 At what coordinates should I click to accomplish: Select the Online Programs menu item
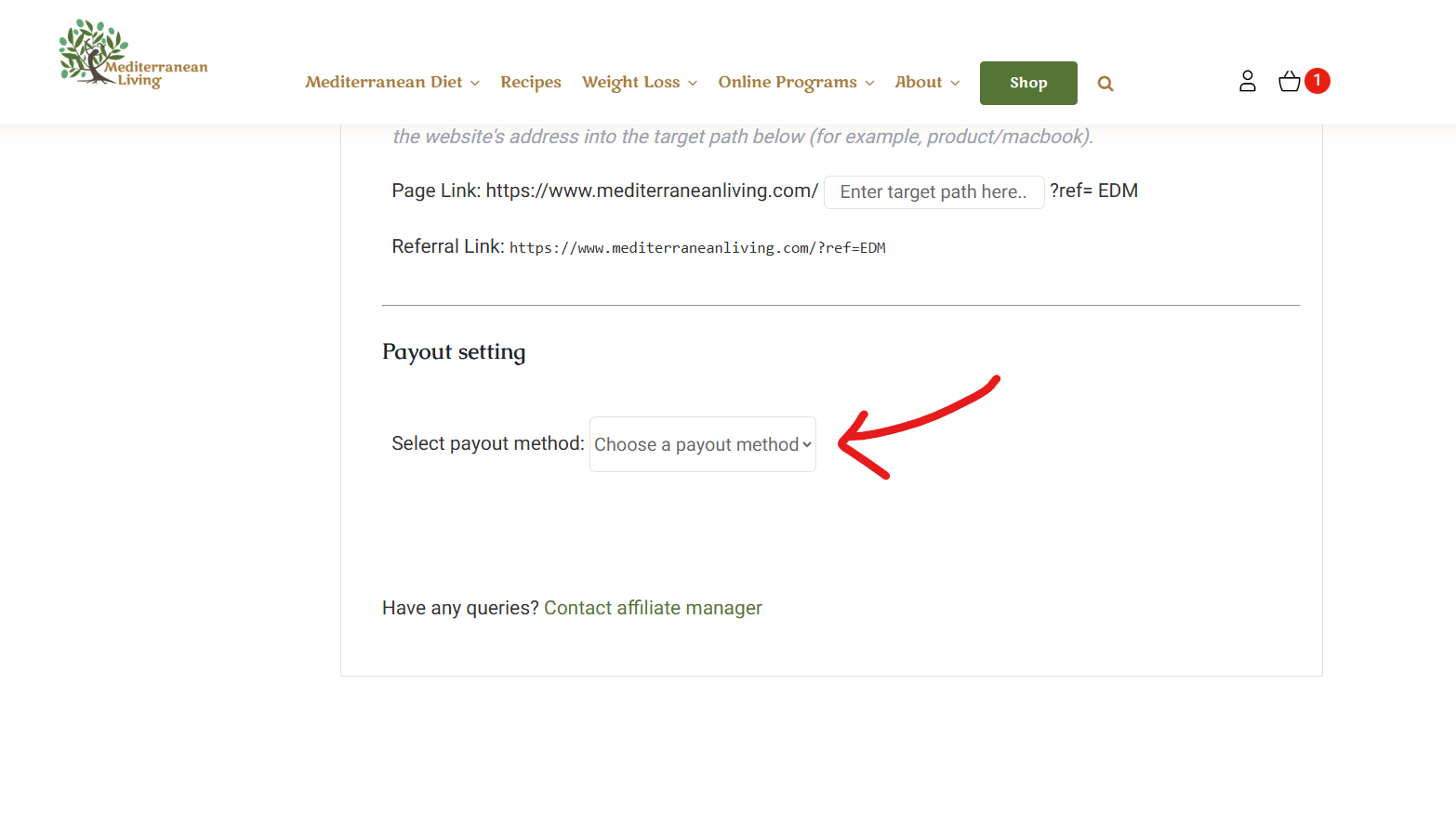tap(787, 82)
